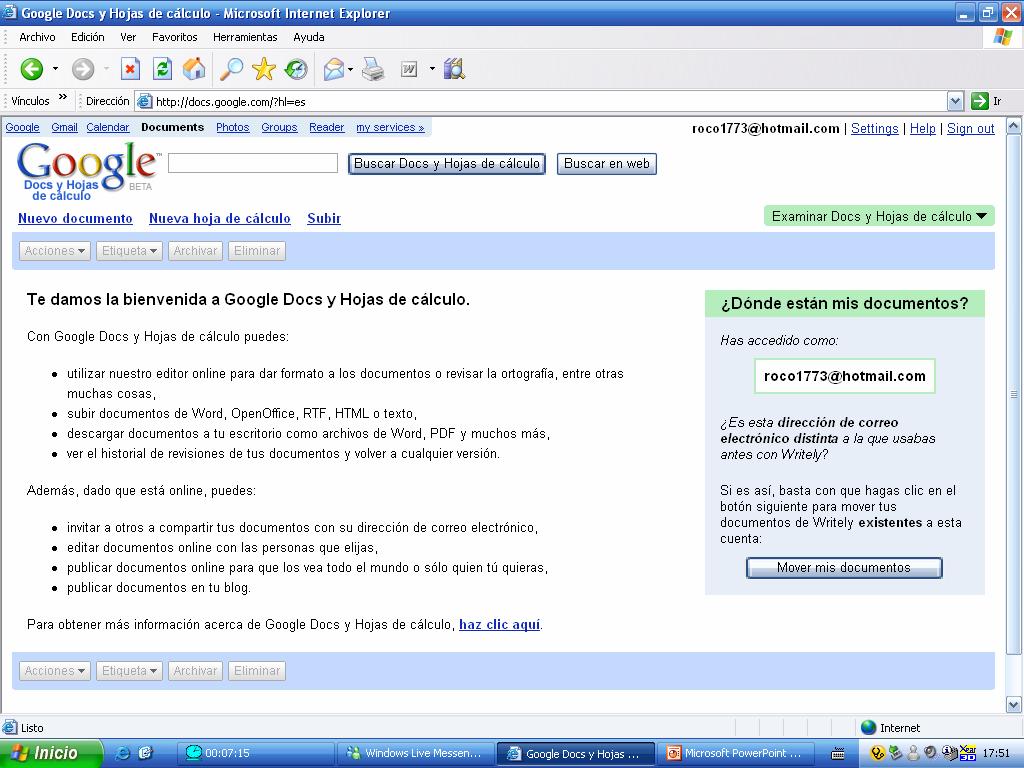1024x768 pixels.
Task: Open the top Etiqueta dropdown
Action: click(x=129, y=251)
